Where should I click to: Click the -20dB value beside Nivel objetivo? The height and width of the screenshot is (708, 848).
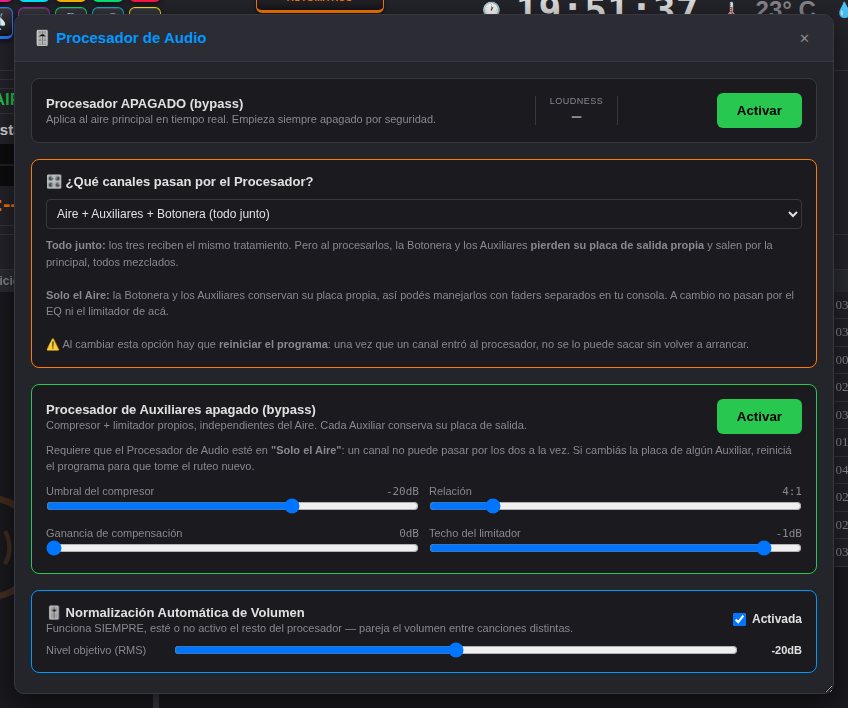click(x=786, y=650)
